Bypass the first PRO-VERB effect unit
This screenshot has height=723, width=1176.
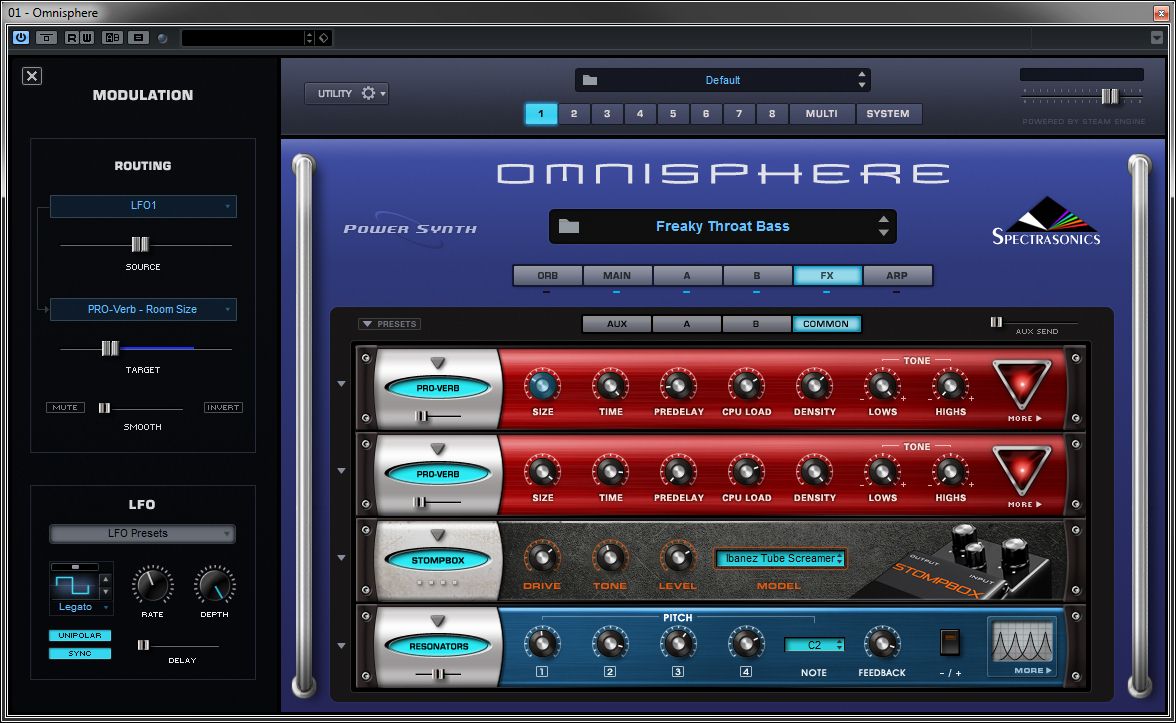pyautogui.click(x=438, y=388)
